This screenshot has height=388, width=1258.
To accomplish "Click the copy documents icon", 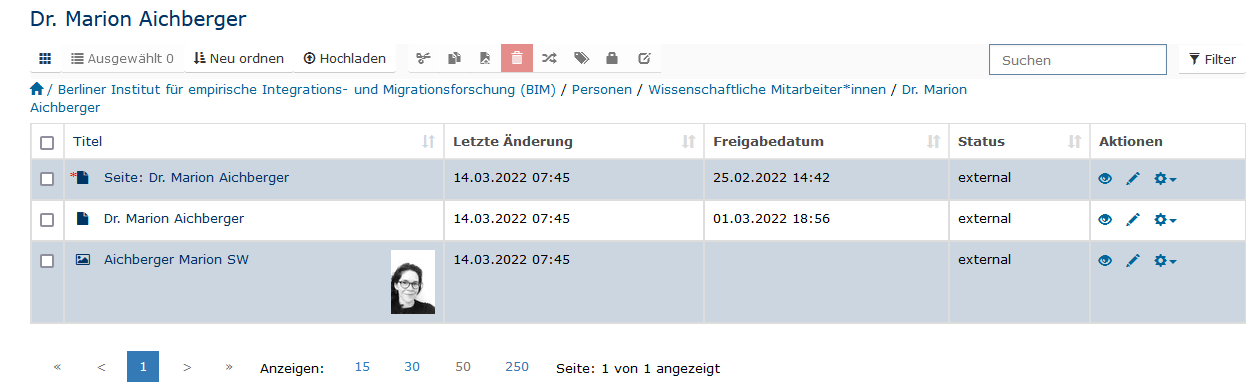I will pos(454,59).
